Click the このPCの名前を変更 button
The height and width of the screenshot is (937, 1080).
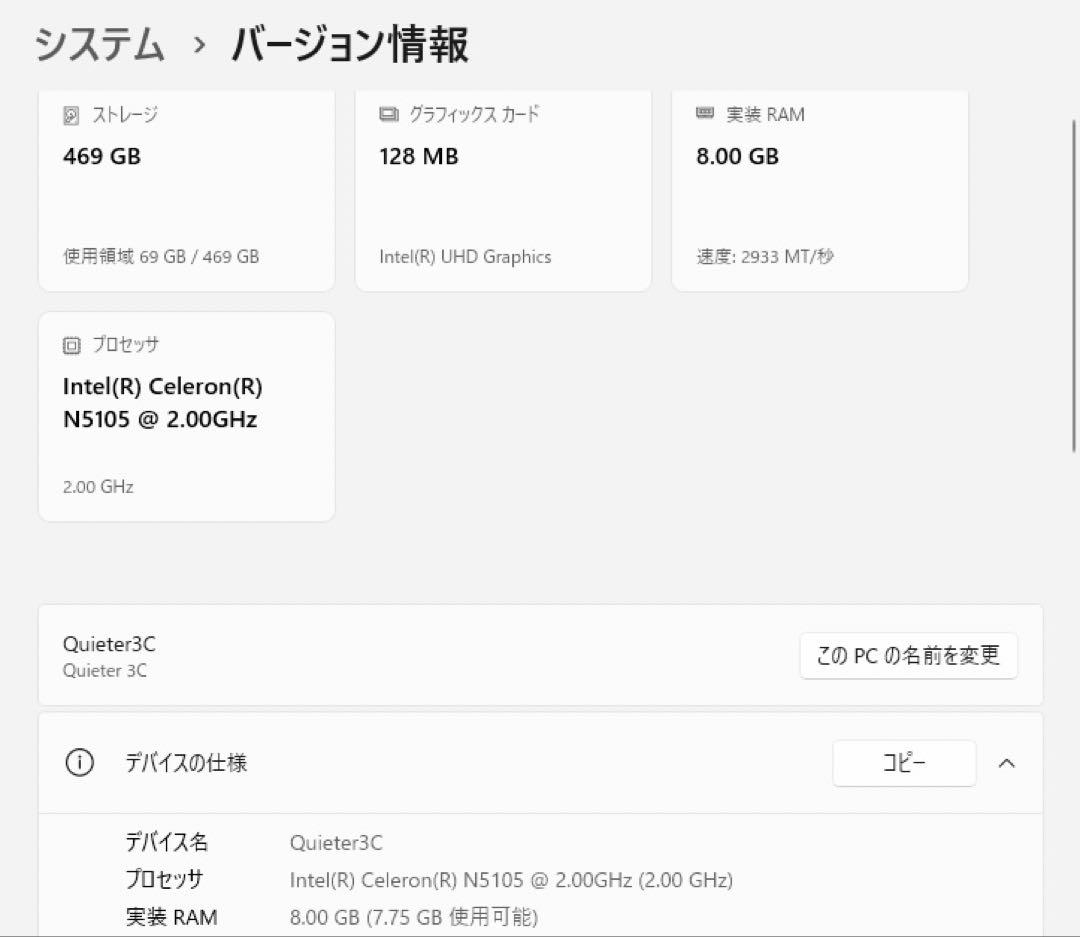(908, 655)
